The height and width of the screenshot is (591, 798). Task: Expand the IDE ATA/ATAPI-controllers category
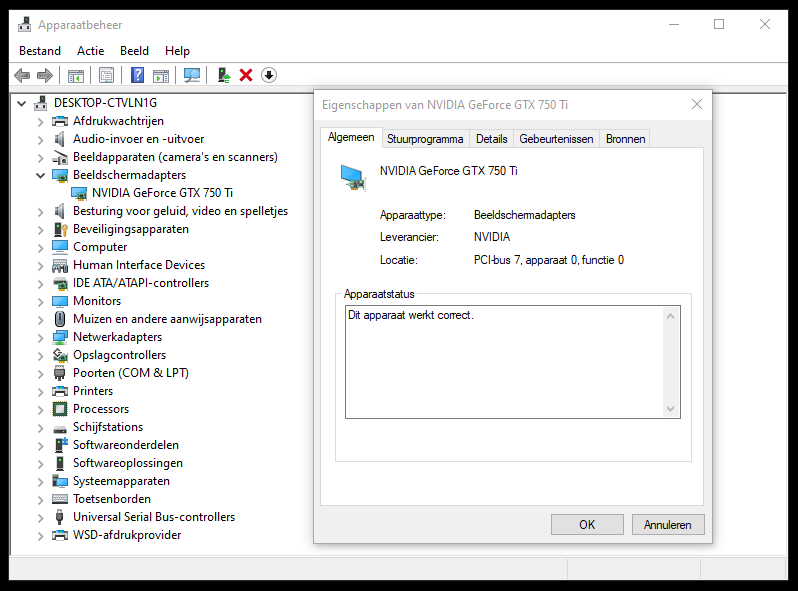point(41,284)
